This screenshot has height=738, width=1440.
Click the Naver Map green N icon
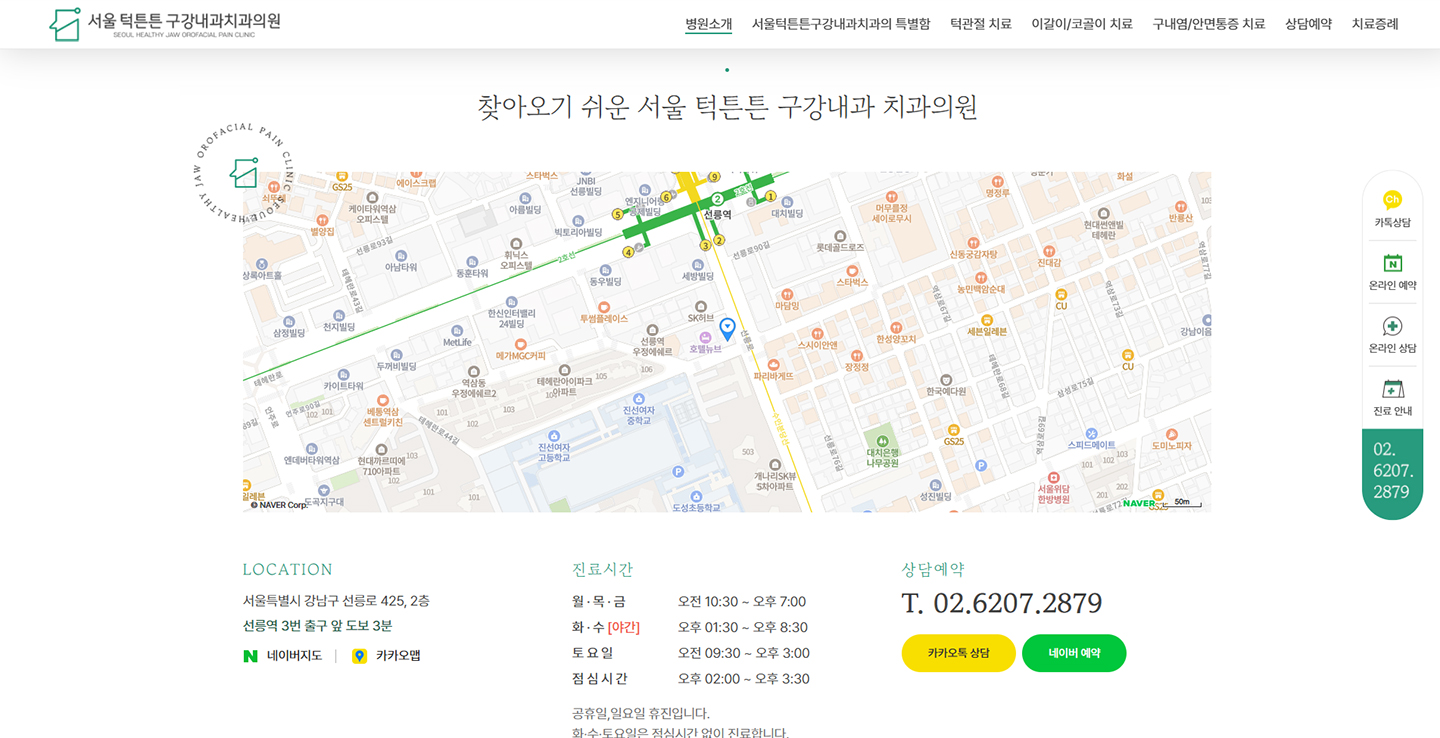(x=250, y=656)
